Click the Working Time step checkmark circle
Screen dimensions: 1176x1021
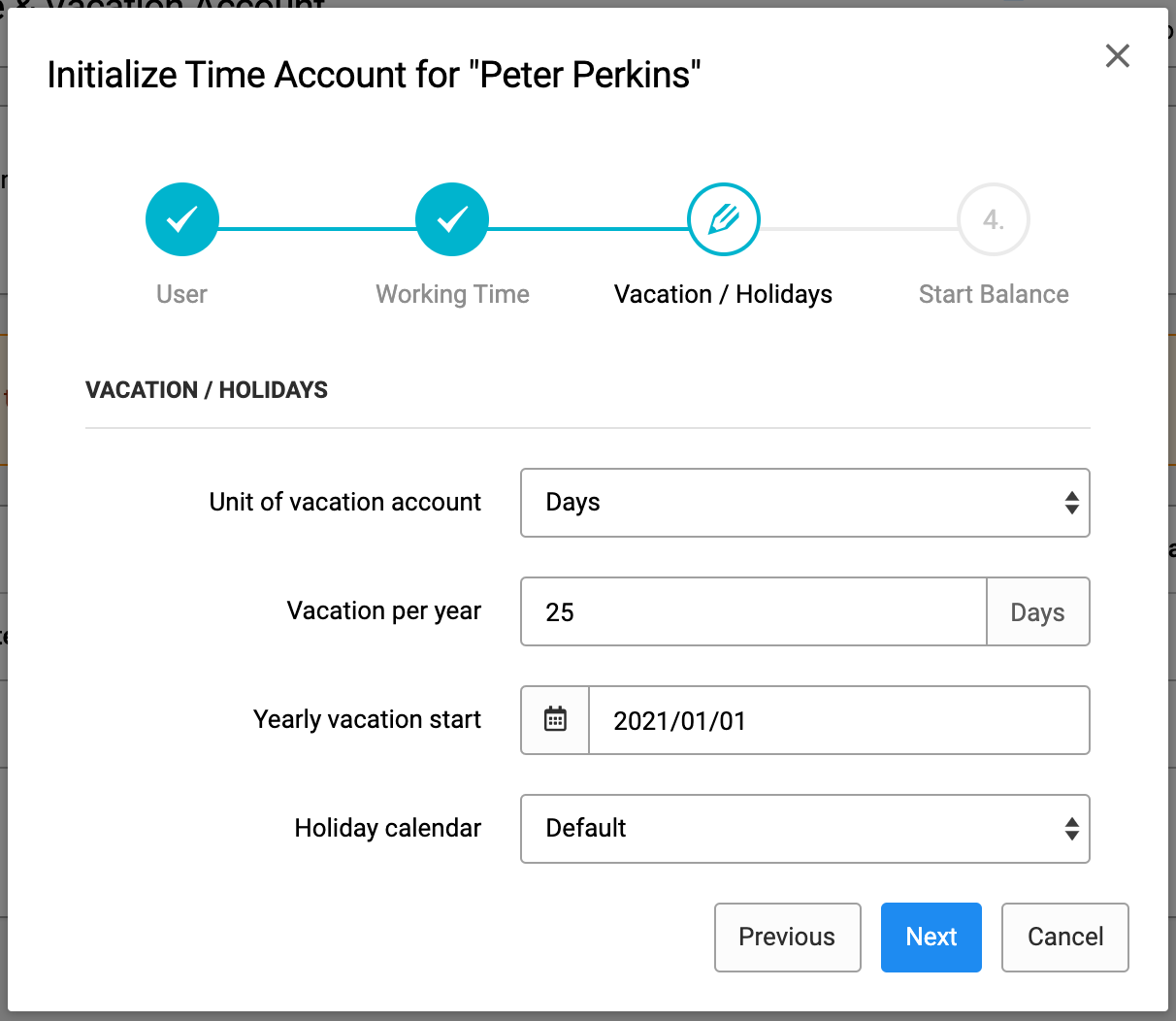point(452,219)
